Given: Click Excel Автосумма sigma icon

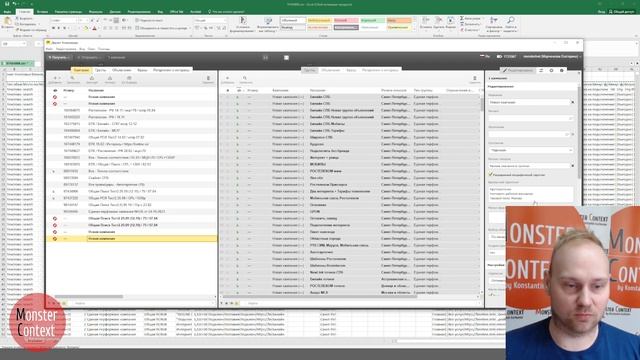Looking at the screenshot, I should point(462,18).
